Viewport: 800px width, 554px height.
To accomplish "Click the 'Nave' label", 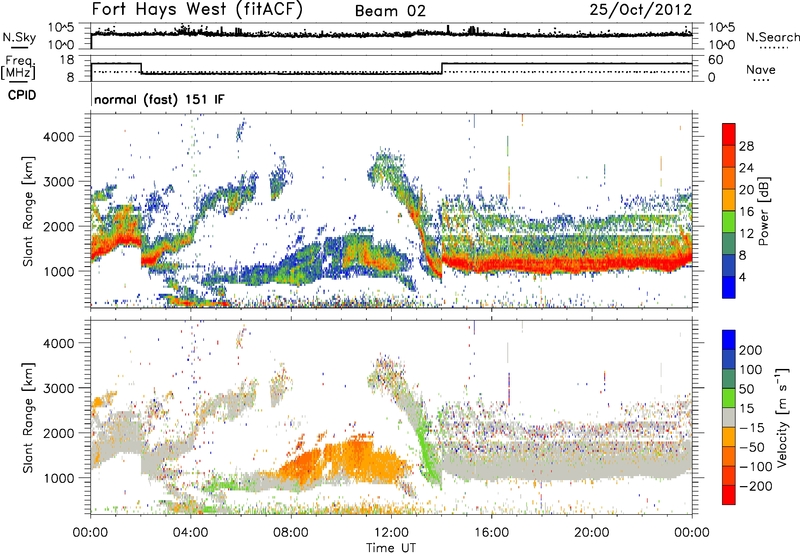I will [761, 69].
